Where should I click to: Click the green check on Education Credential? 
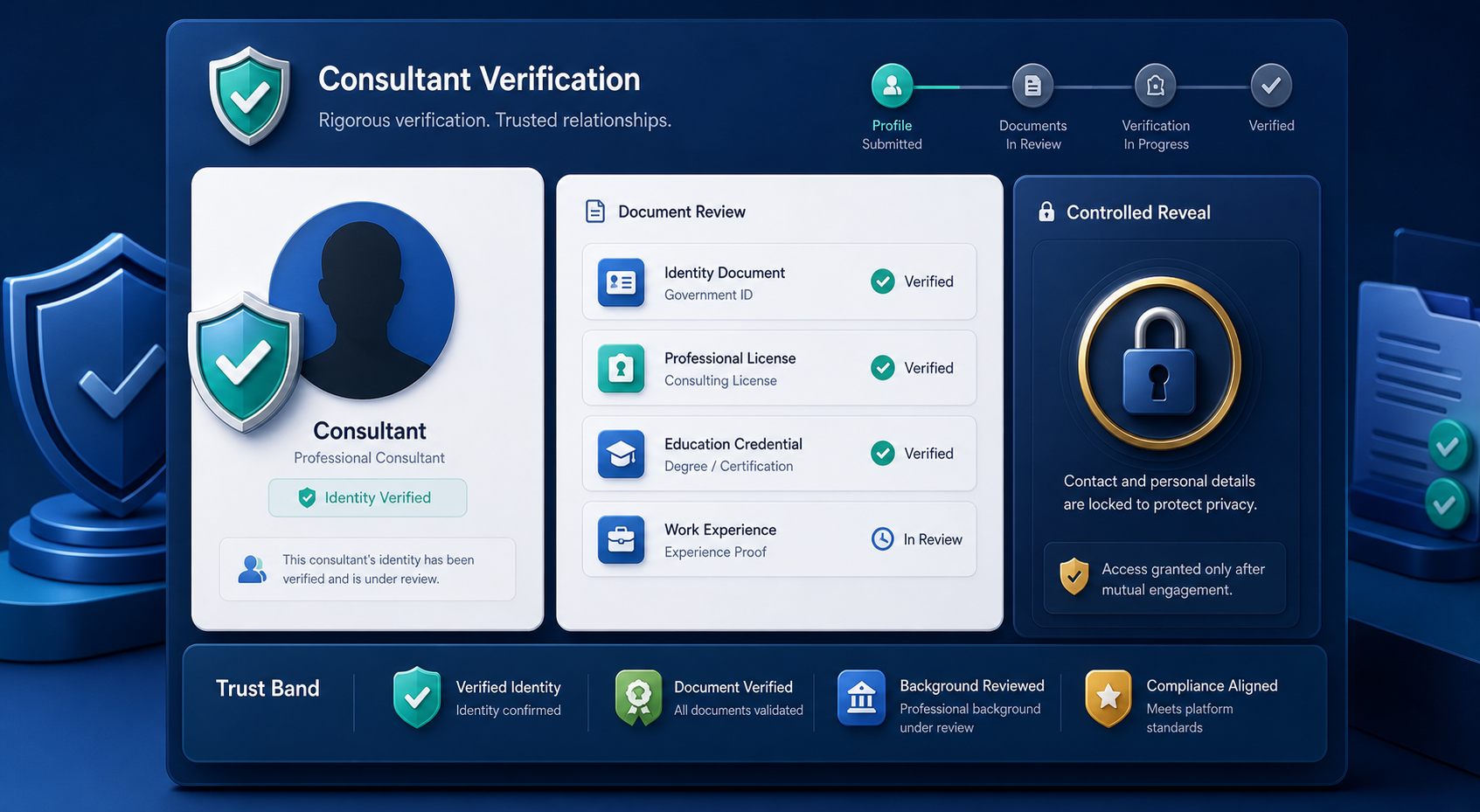coord(883,454)
